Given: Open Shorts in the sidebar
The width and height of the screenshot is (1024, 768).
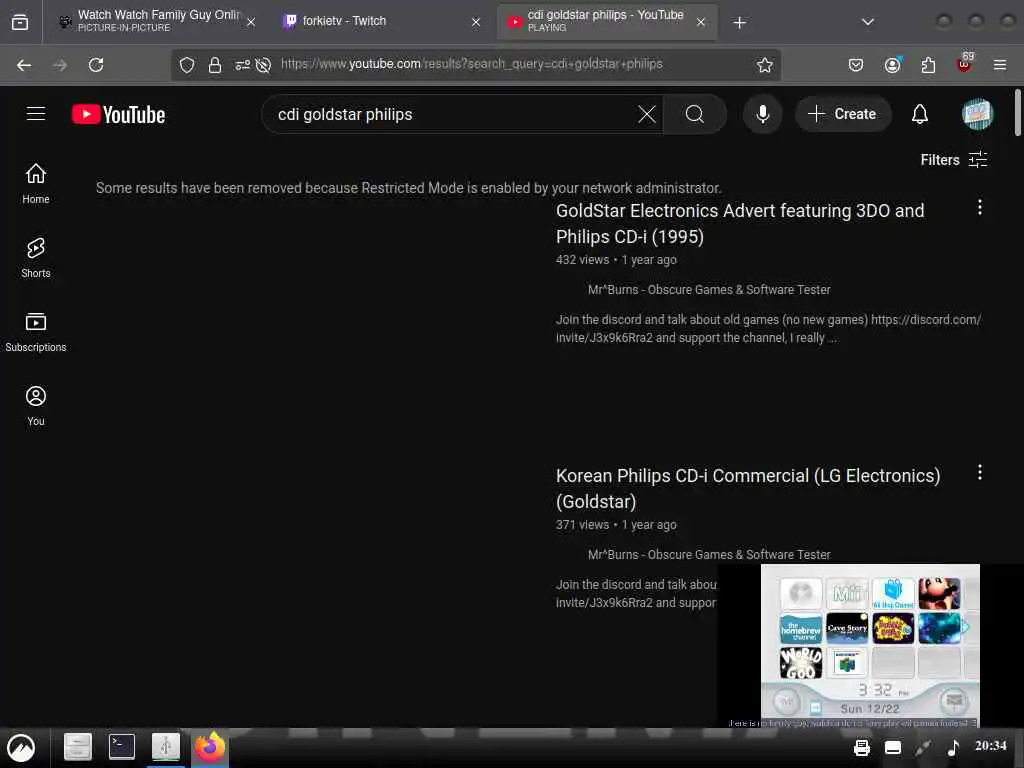Looking at the screenshot, I should (36, 258).
